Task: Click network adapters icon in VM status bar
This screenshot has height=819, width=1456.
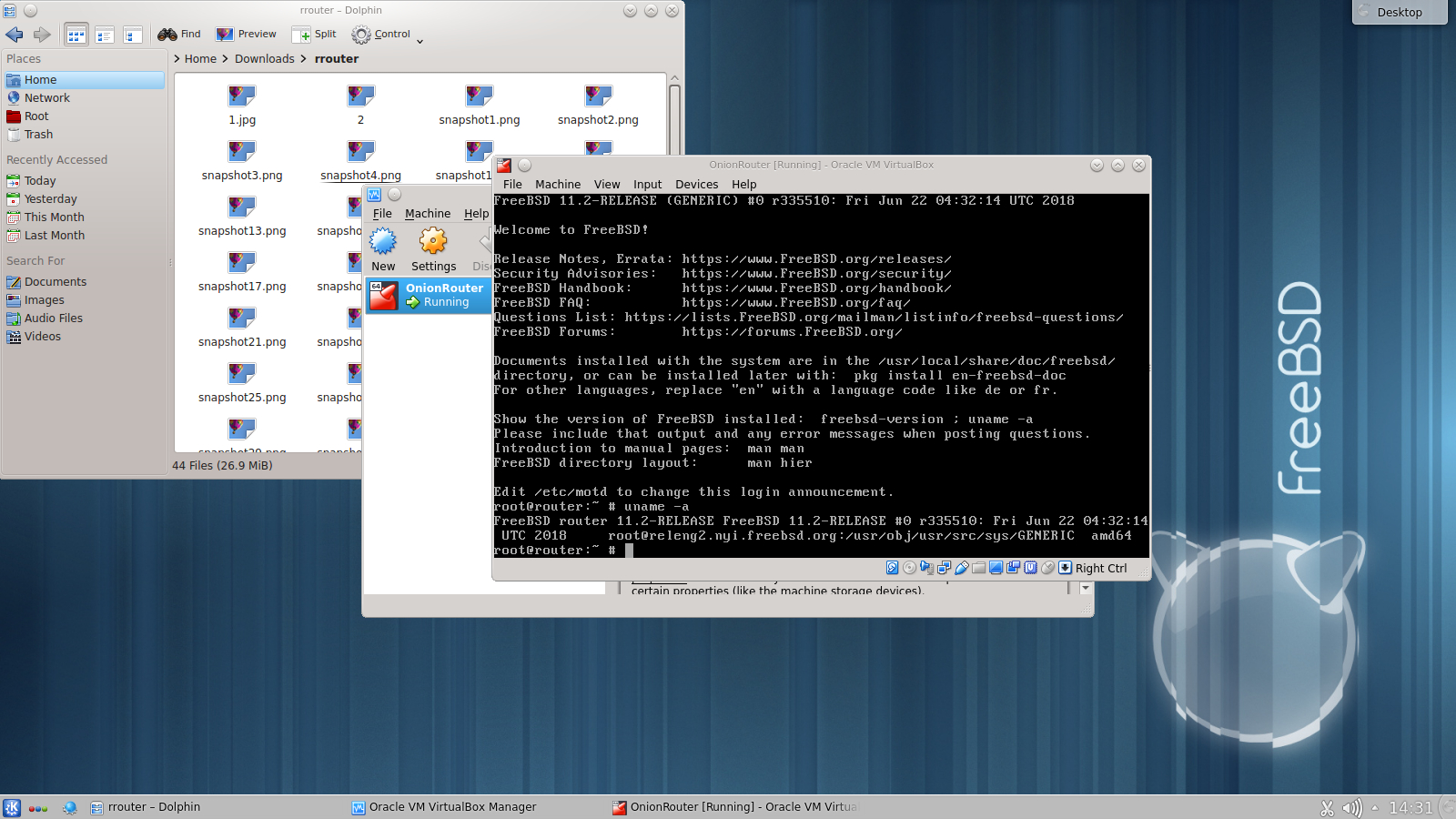Action: pyautogui.click(x=945, y=568)
